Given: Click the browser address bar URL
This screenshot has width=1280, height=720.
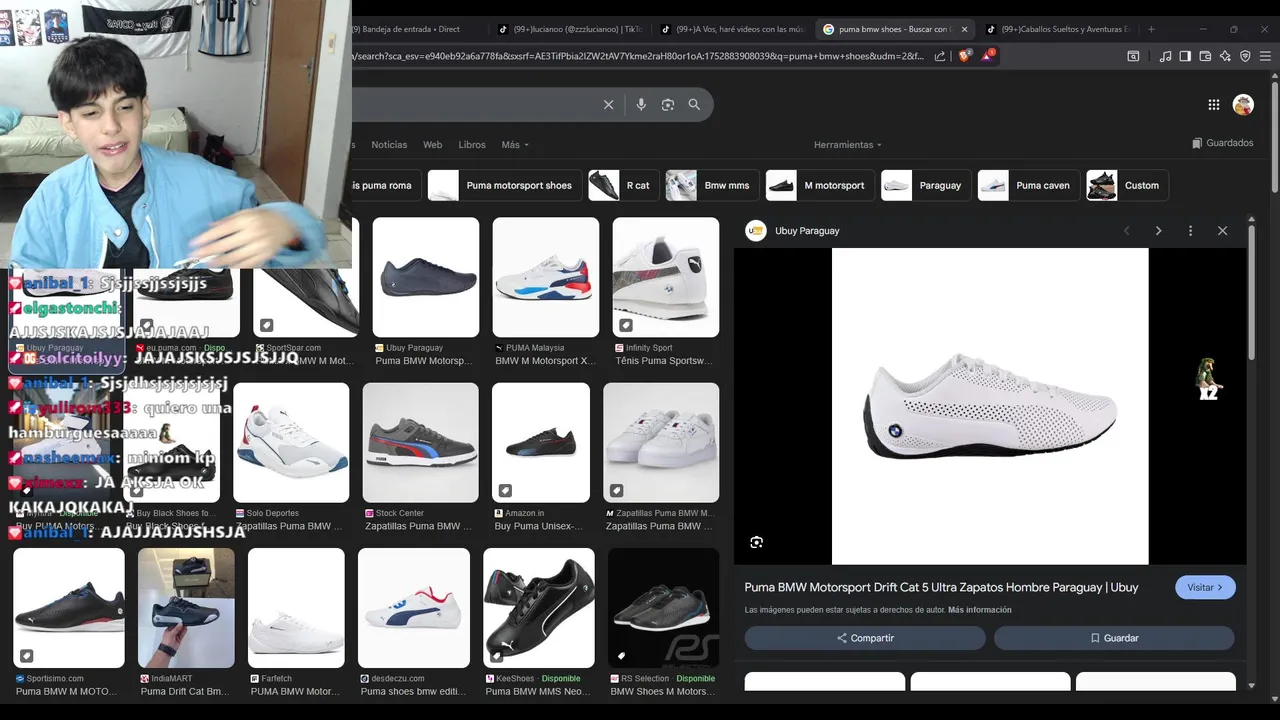Looking at the screenshot, I should pos(640,56).
